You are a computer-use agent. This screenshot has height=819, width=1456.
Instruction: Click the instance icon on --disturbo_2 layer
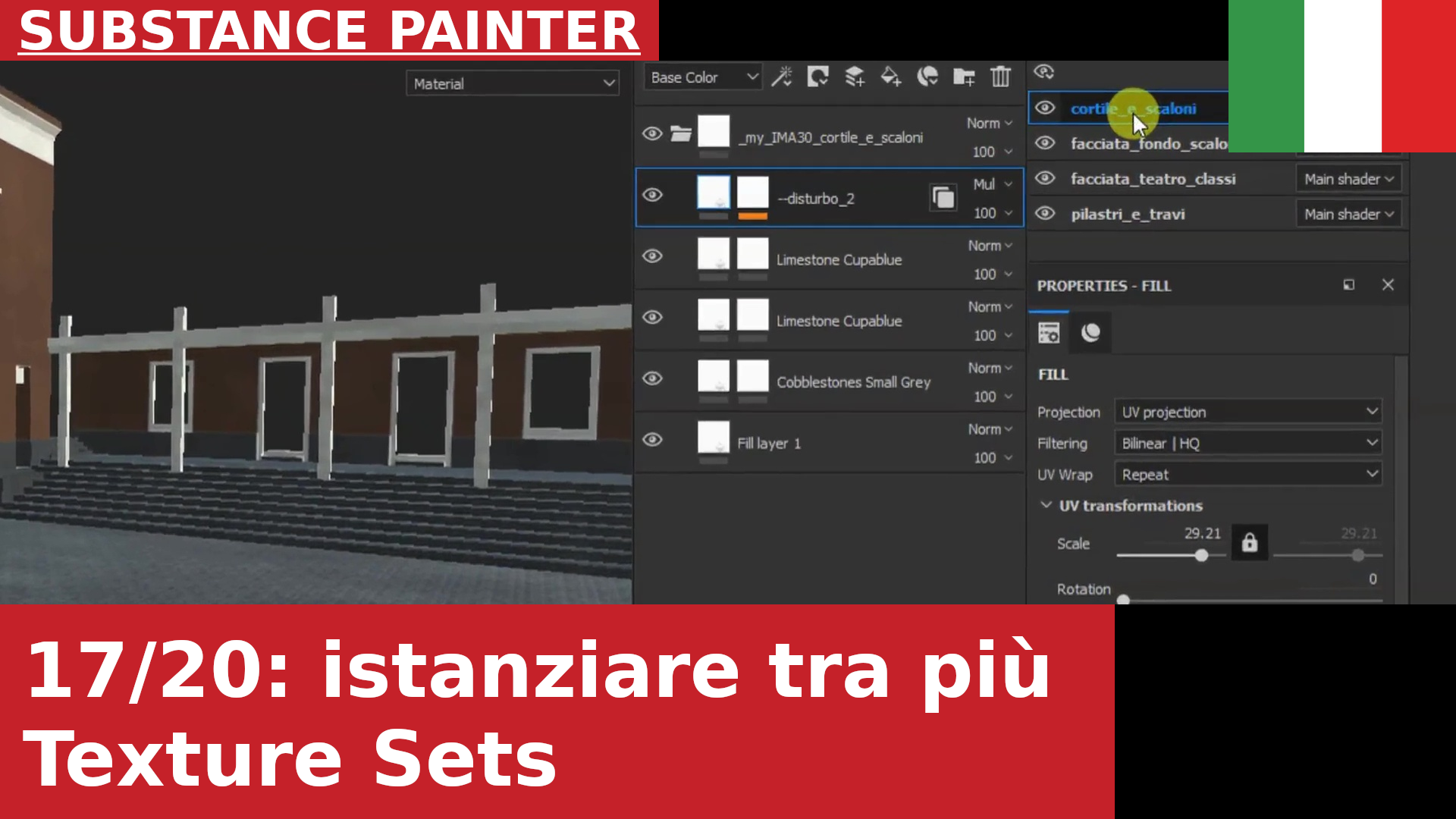point(943,198)
